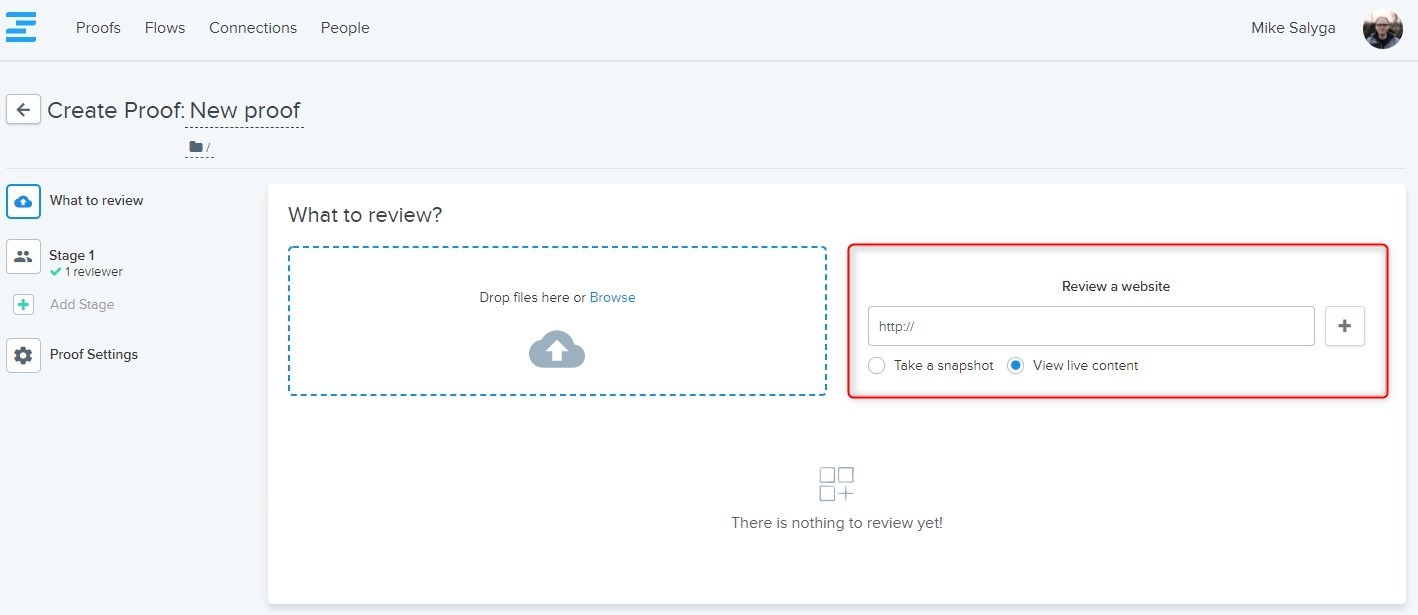Open the Stage 1 reviewers icon

click(x=23, y=256)
